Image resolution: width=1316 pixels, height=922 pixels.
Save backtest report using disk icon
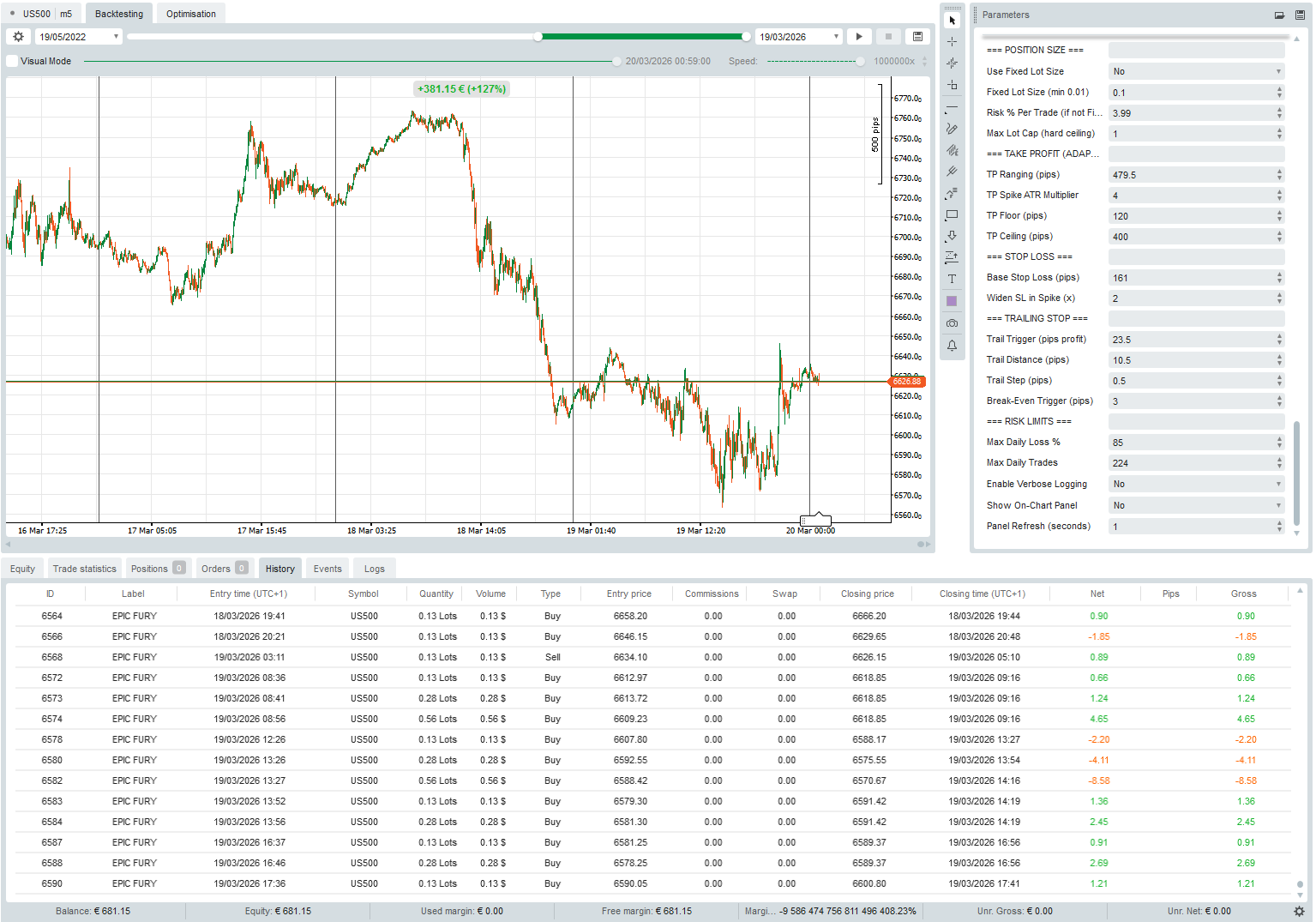click(x=917, y=37)
